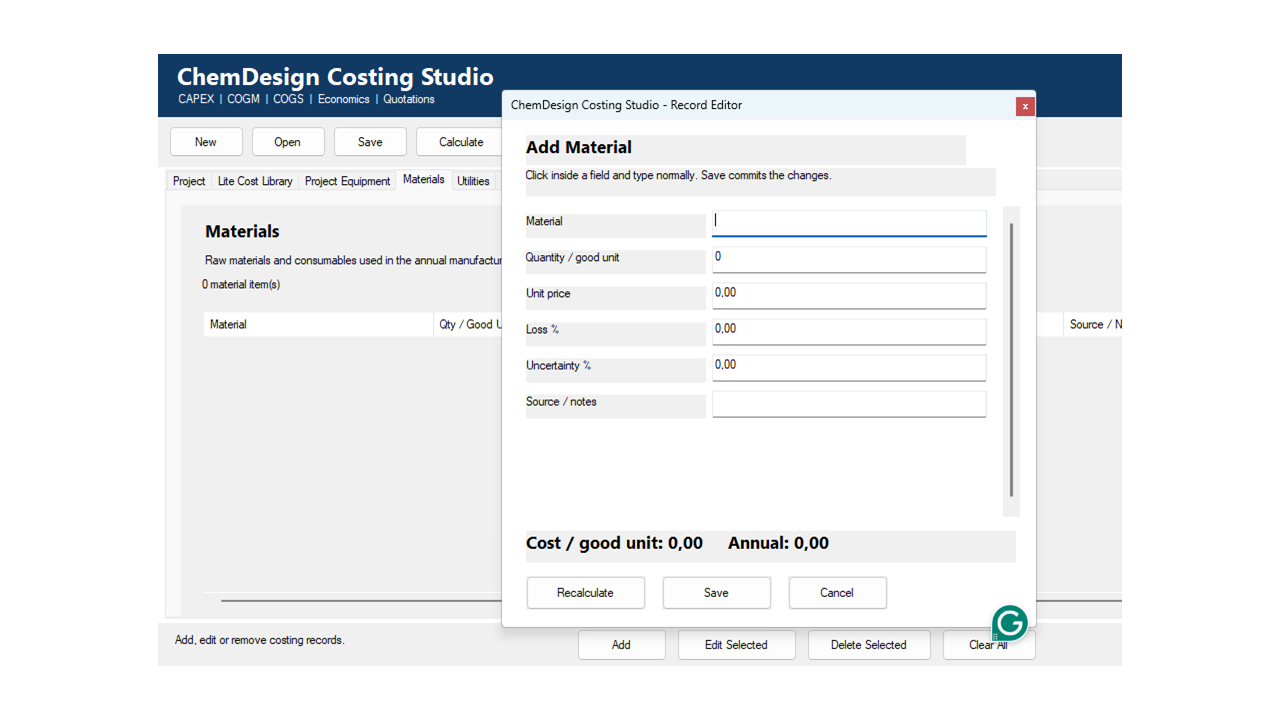Click the materials table horizontal scrollbar

pos(361,600)
